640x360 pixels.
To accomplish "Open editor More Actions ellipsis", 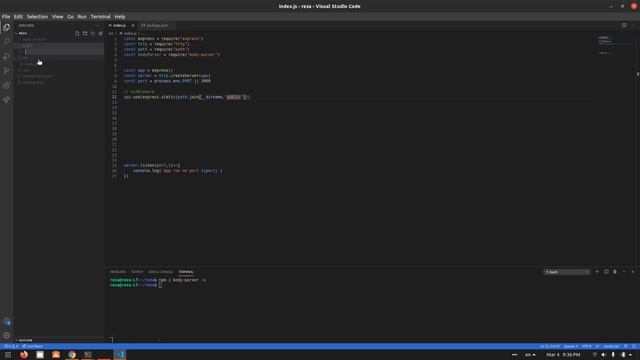I will tap(633, 25).
